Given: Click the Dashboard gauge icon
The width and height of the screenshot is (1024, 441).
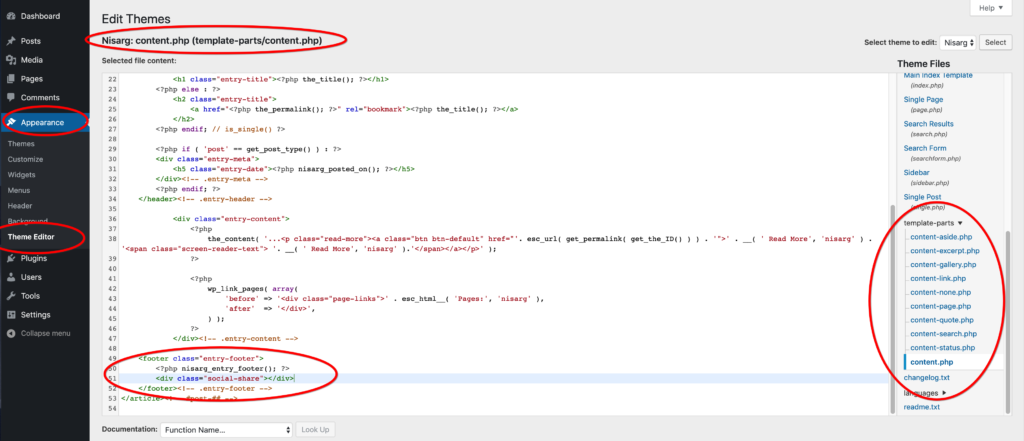Looking at the screenshot, I should [x=11, y=16].
